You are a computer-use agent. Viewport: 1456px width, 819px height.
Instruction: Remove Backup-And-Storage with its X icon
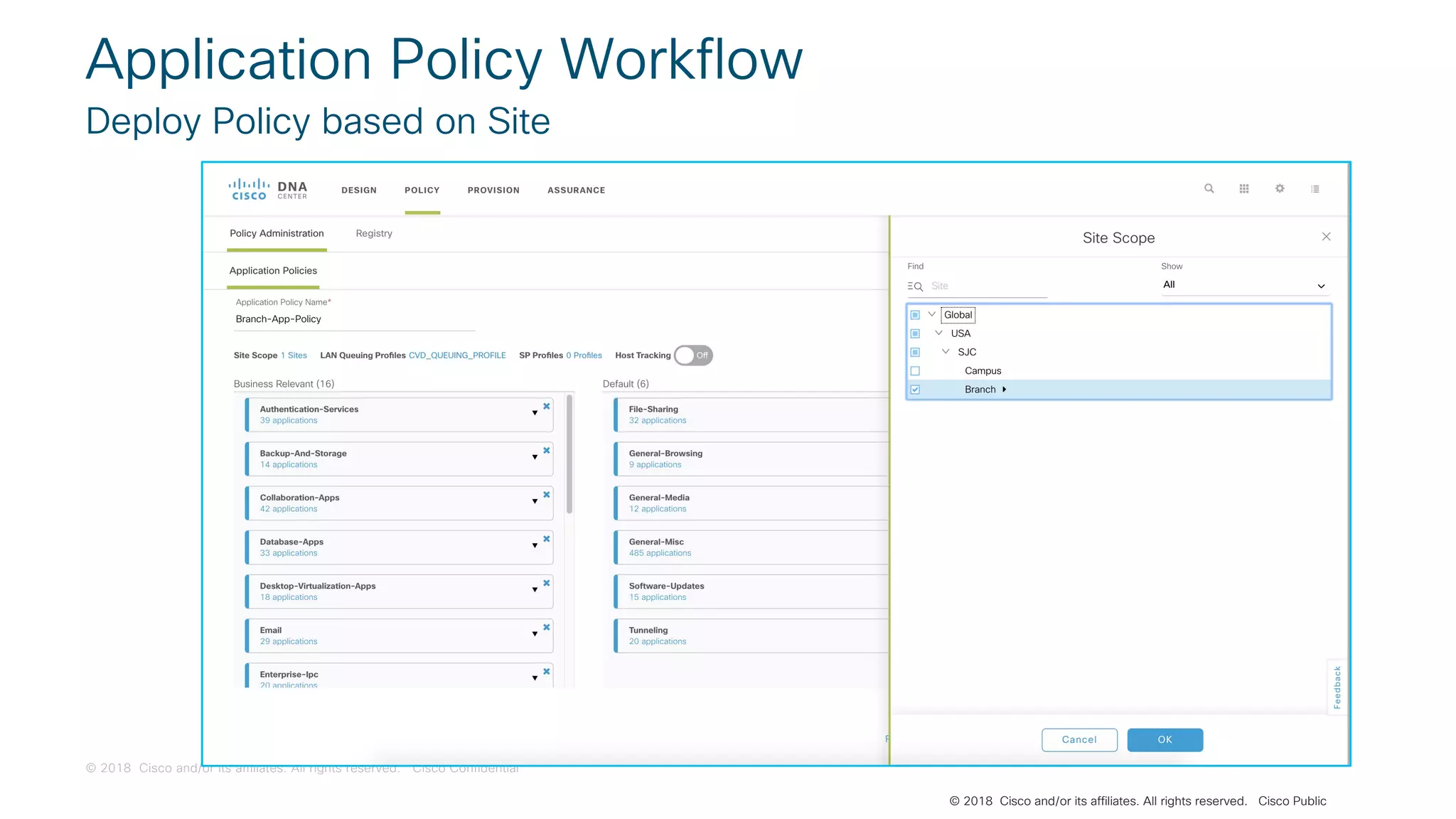(x=547, y=451)
